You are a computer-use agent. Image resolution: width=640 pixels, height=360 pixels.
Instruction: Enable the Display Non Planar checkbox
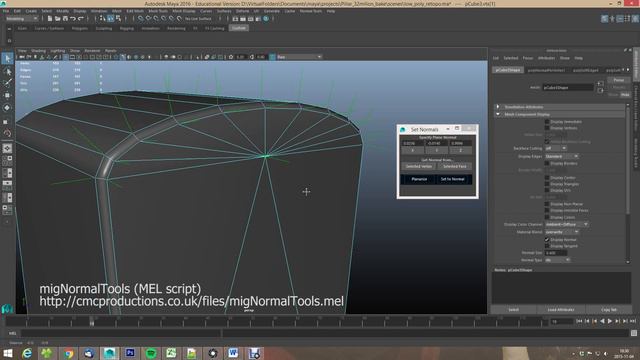click(x=547, y=204)
